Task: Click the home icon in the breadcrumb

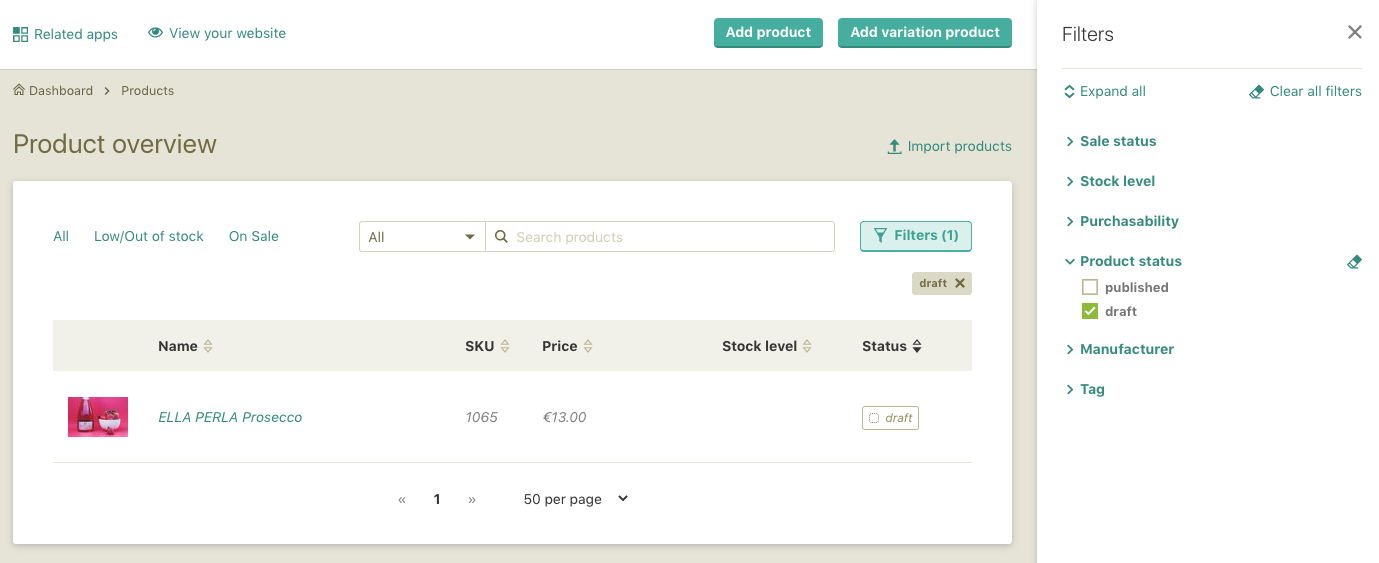Action: pyautogui.click(x=19, y=90)
